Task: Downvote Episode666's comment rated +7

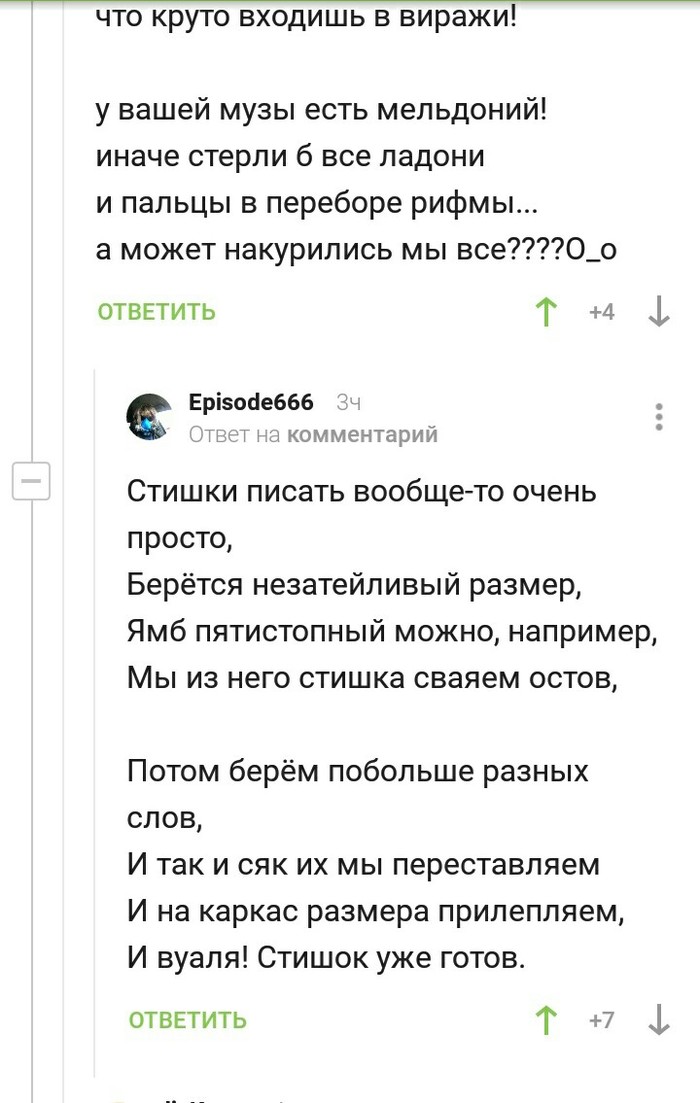Action: 658,1020
